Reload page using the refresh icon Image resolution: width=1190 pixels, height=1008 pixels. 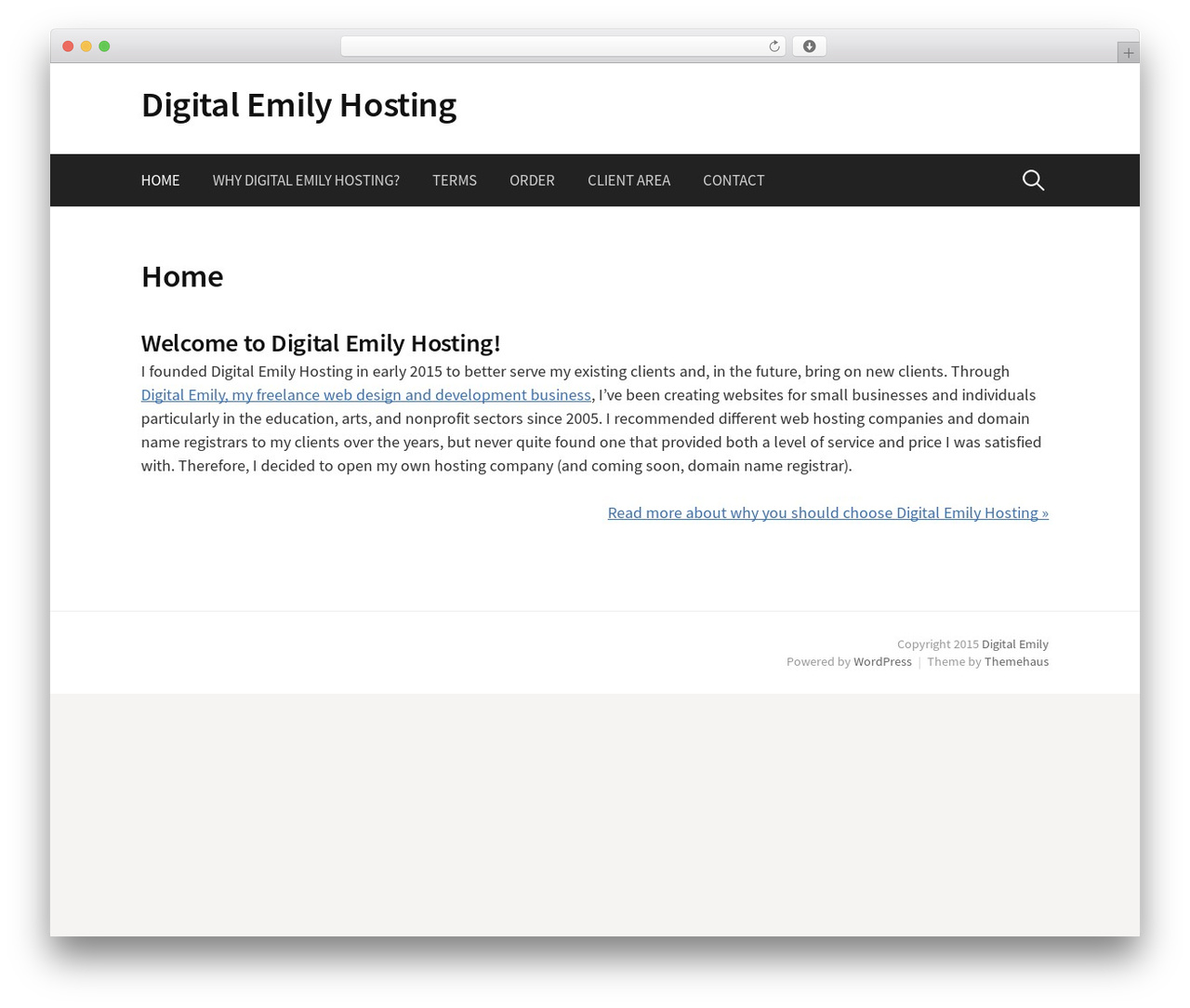point(773,46)
